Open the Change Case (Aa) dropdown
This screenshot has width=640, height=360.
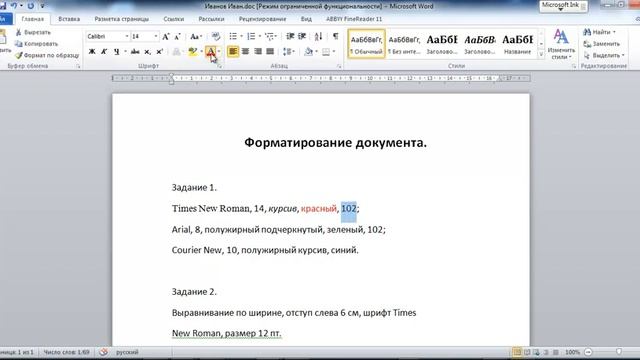coord(196,37)
